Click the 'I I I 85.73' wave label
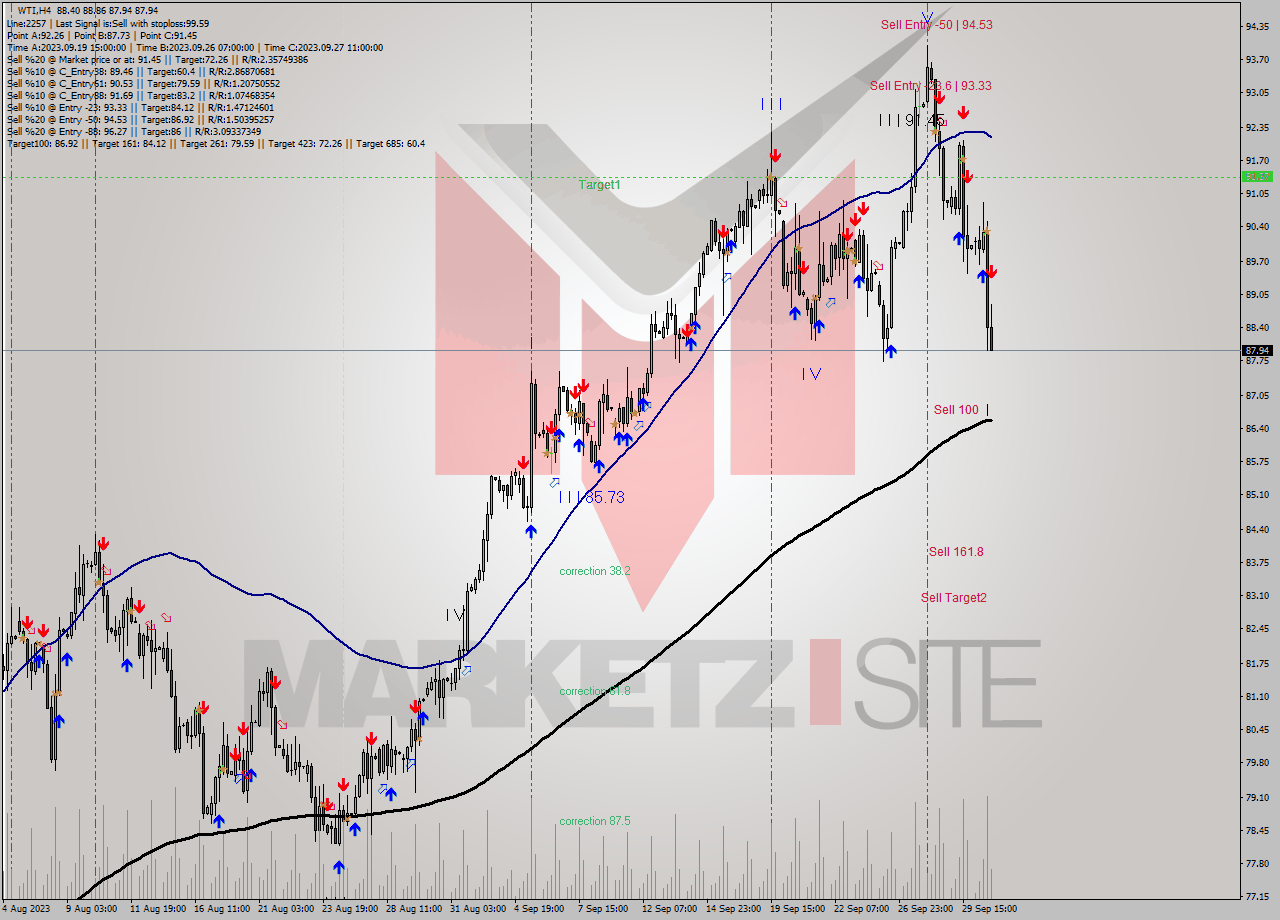 [591, 497]
